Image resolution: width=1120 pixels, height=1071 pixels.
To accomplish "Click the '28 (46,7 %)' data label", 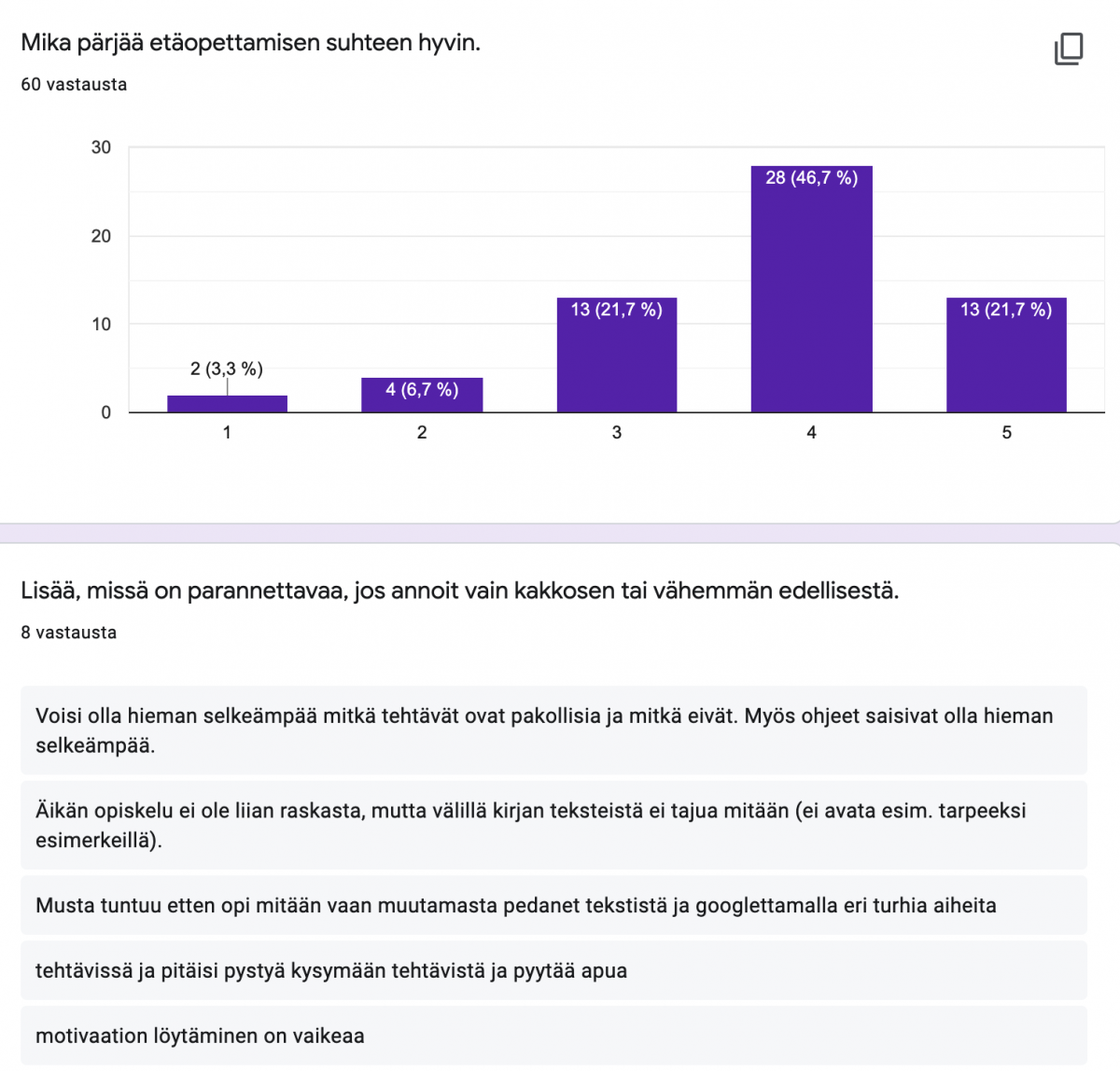I will click(x=811, y=178).
